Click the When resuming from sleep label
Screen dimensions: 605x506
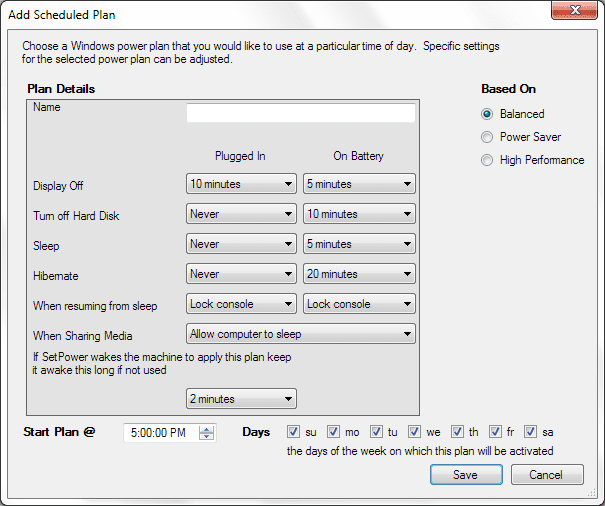pos(95,306)
